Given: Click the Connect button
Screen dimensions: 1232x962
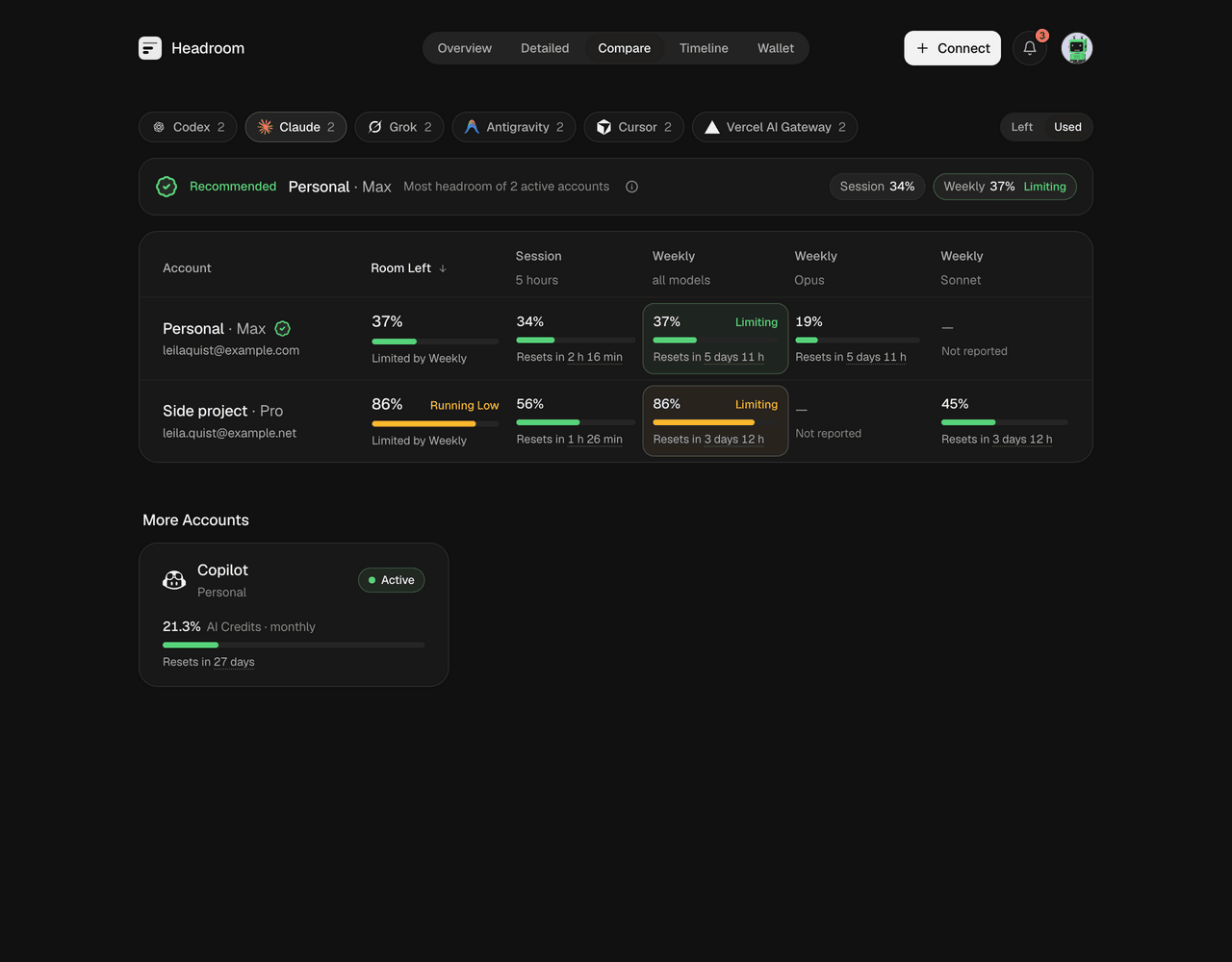Looking at the screenshot, I should click(x=953, y=48).
